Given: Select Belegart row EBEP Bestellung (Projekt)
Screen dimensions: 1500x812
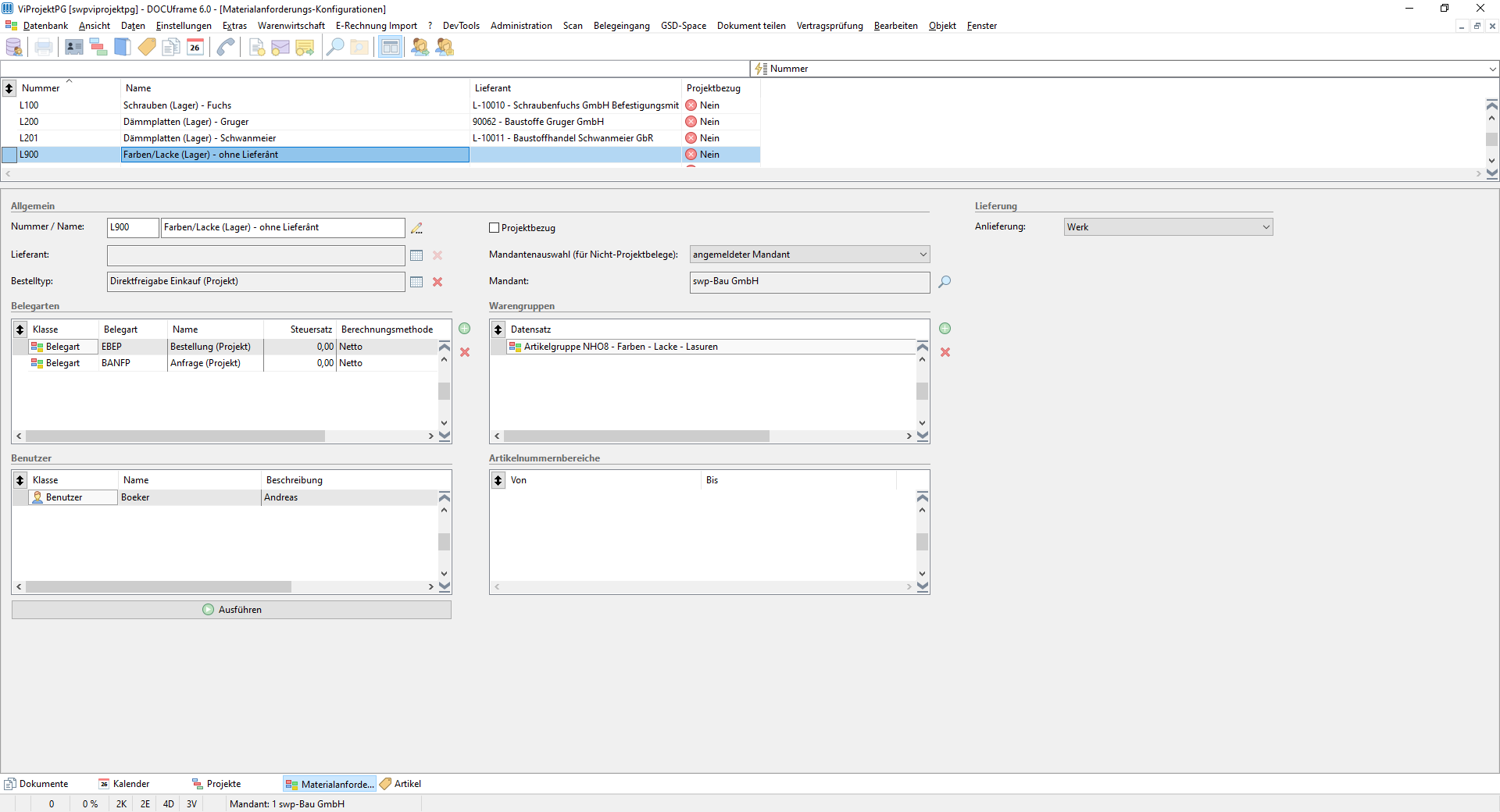Looking at the screenshot, I should click(x=225, y=347).
